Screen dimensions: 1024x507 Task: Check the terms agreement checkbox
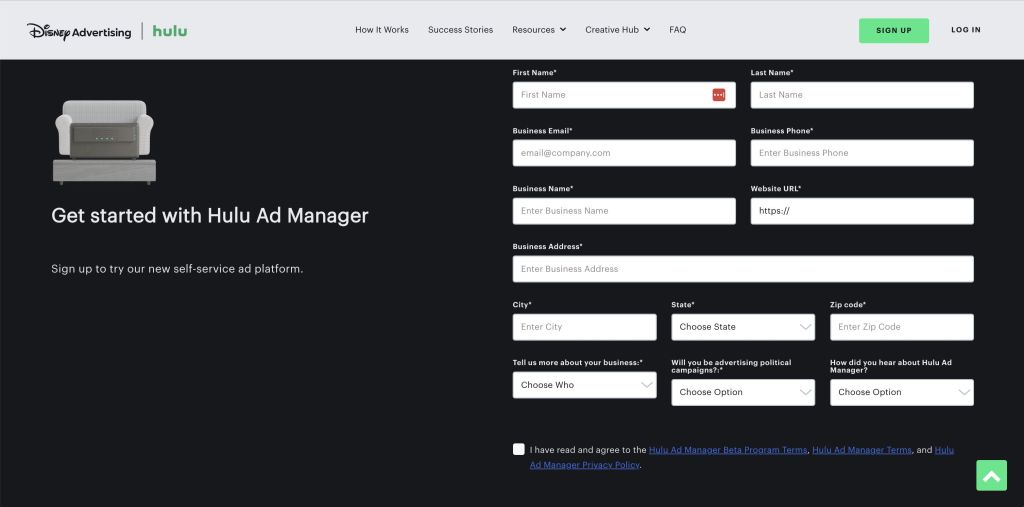click(519, 450)
